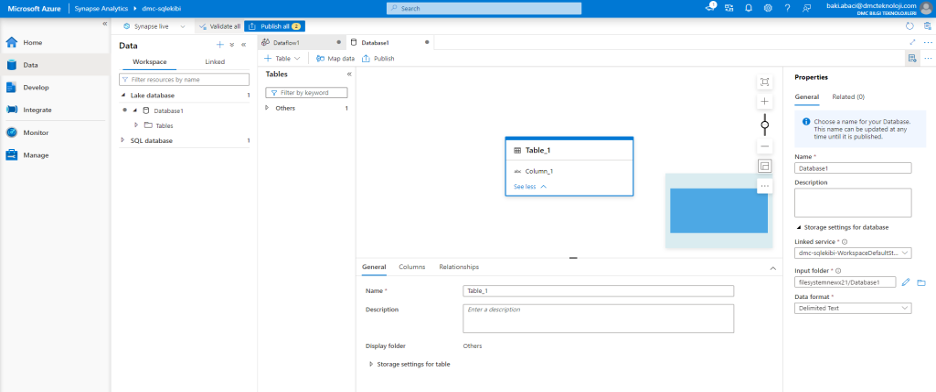Expand the SQL database section

click(x=124, y=141)
